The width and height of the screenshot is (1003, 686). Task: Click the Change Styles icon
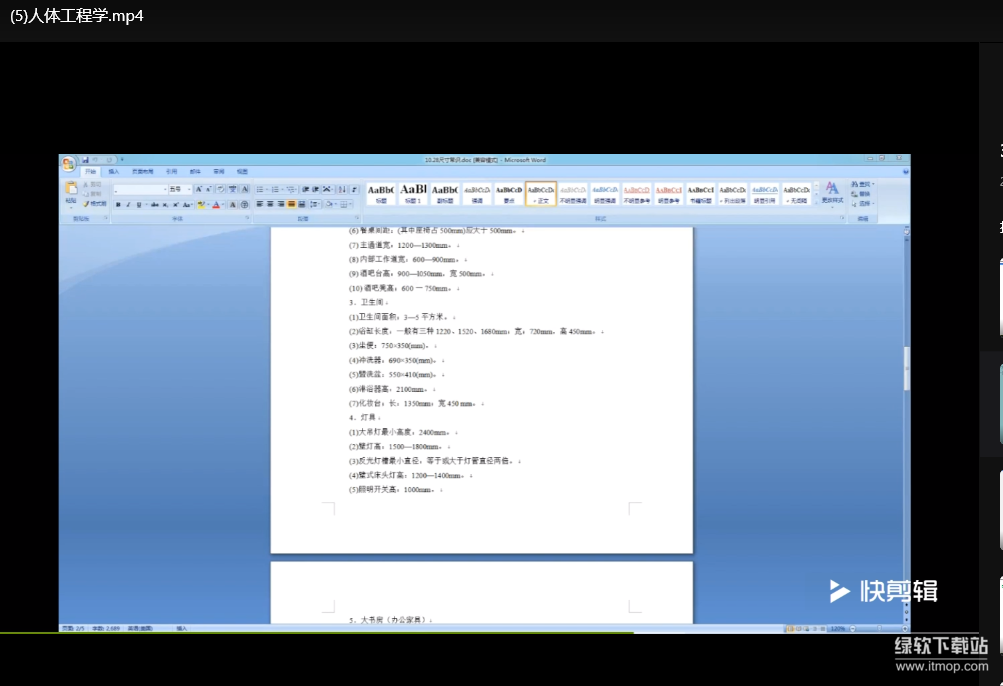831,191
